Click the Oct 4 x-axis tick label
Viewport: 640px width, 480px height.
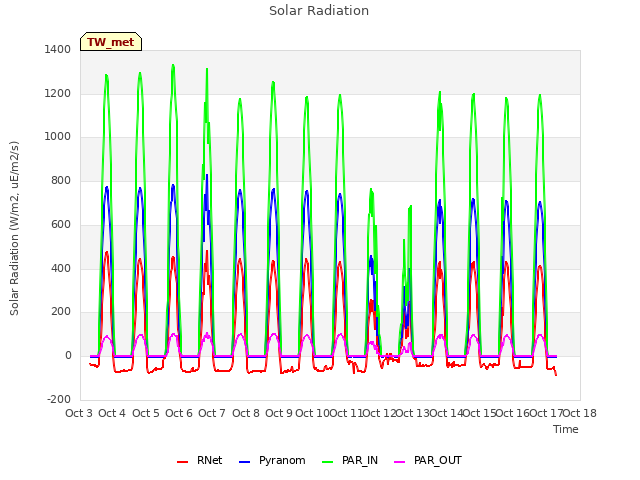click(112, 413)
